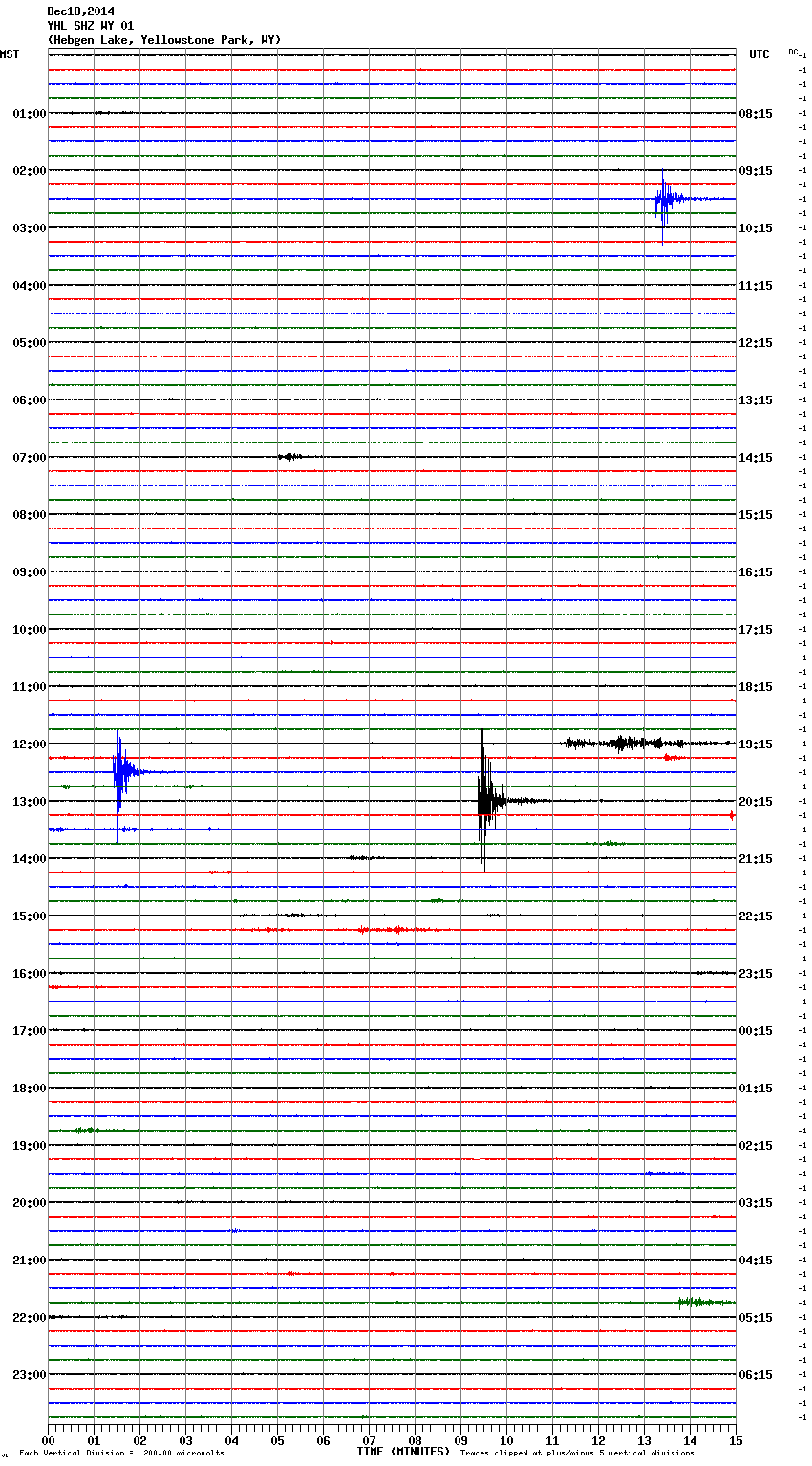
Task: Click the 04:15 UTC time label
Action: 756,1261
